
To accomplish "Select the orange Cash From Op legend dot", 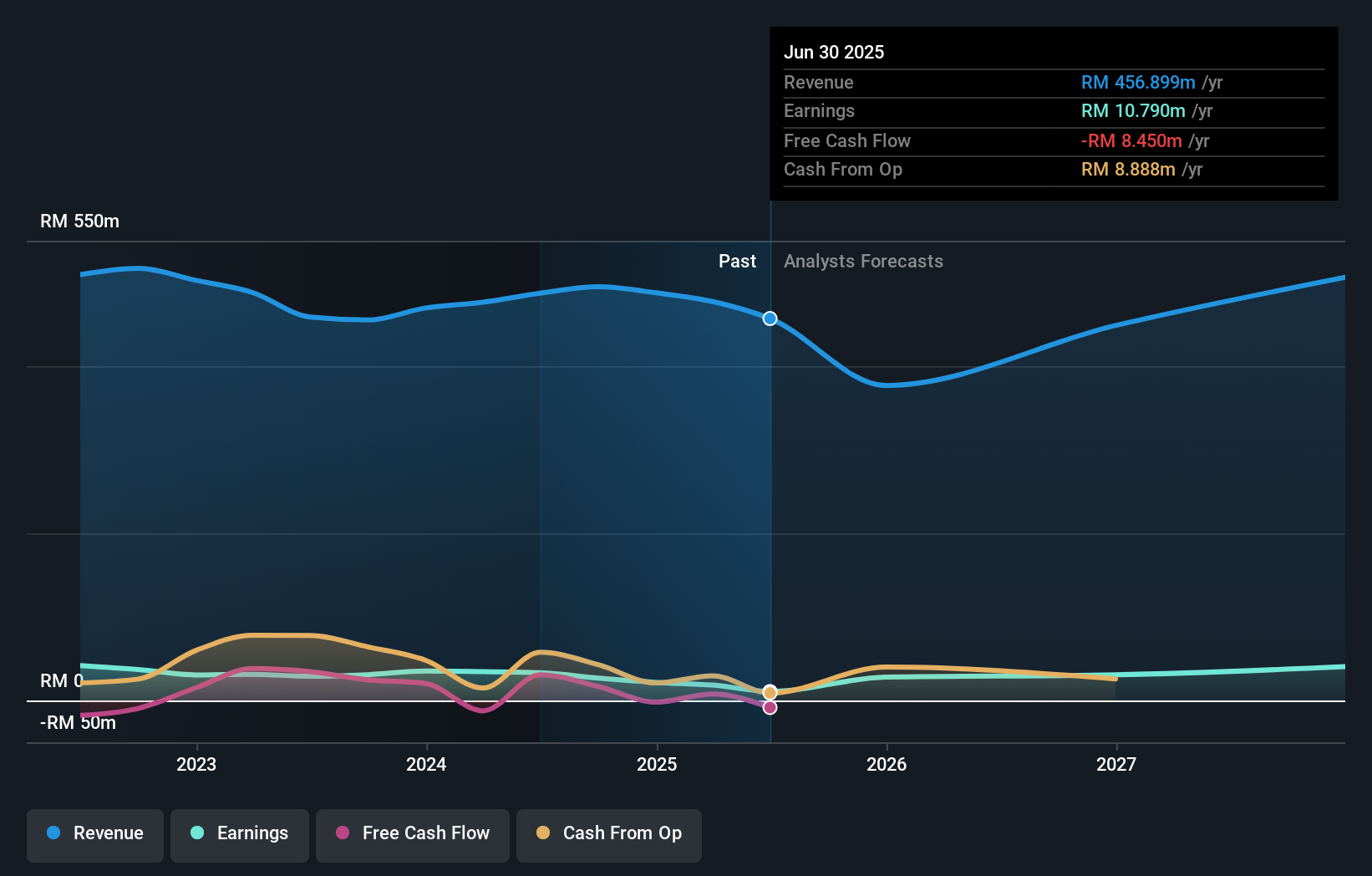I will (x=544, y=833).
